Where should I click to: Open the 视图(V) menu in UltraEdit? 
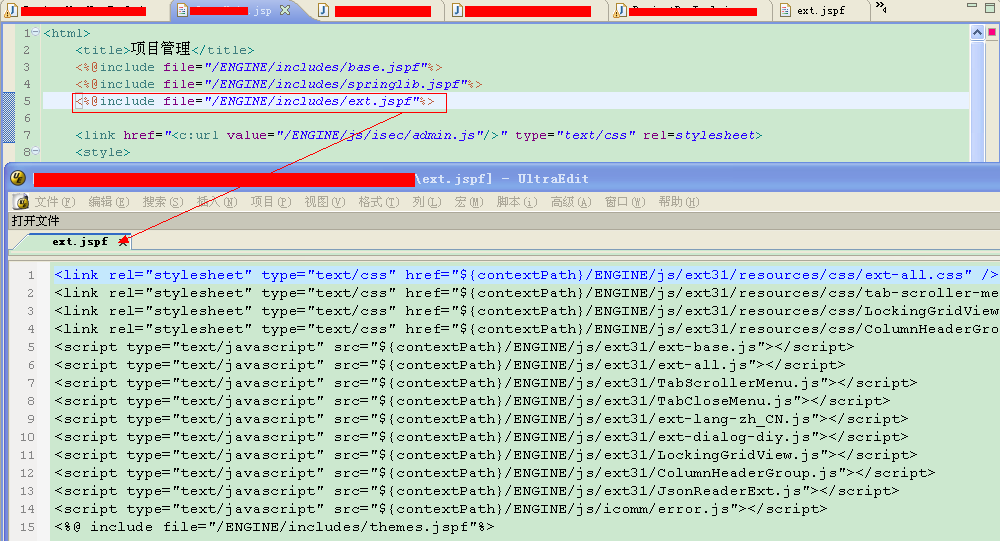point(325,202)
